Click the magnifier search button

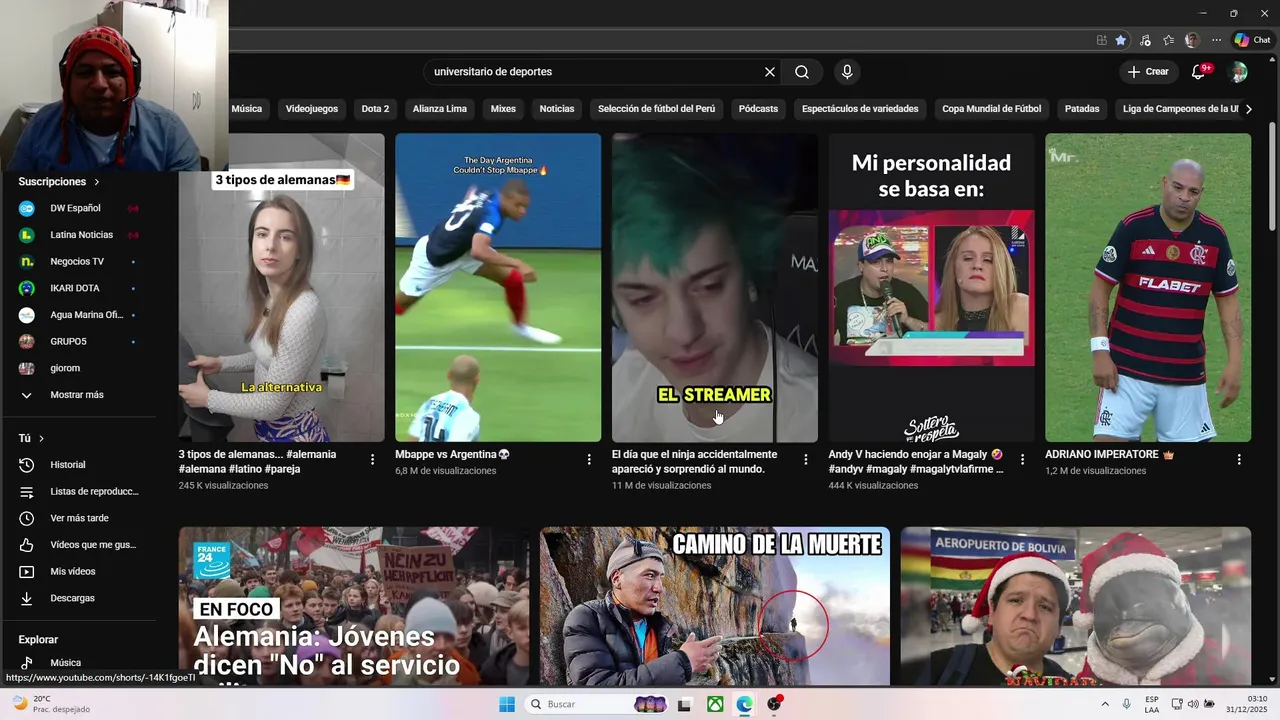802,72
